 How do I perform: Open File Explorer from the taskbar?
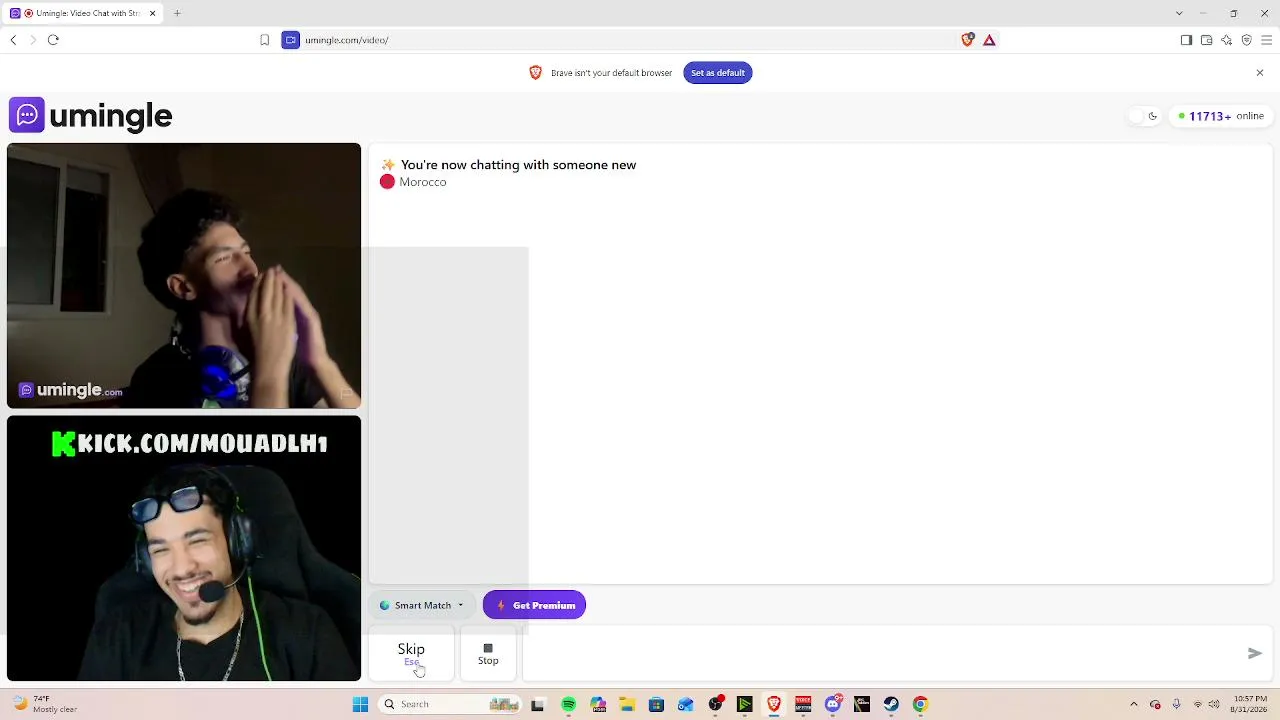[627, 704]
